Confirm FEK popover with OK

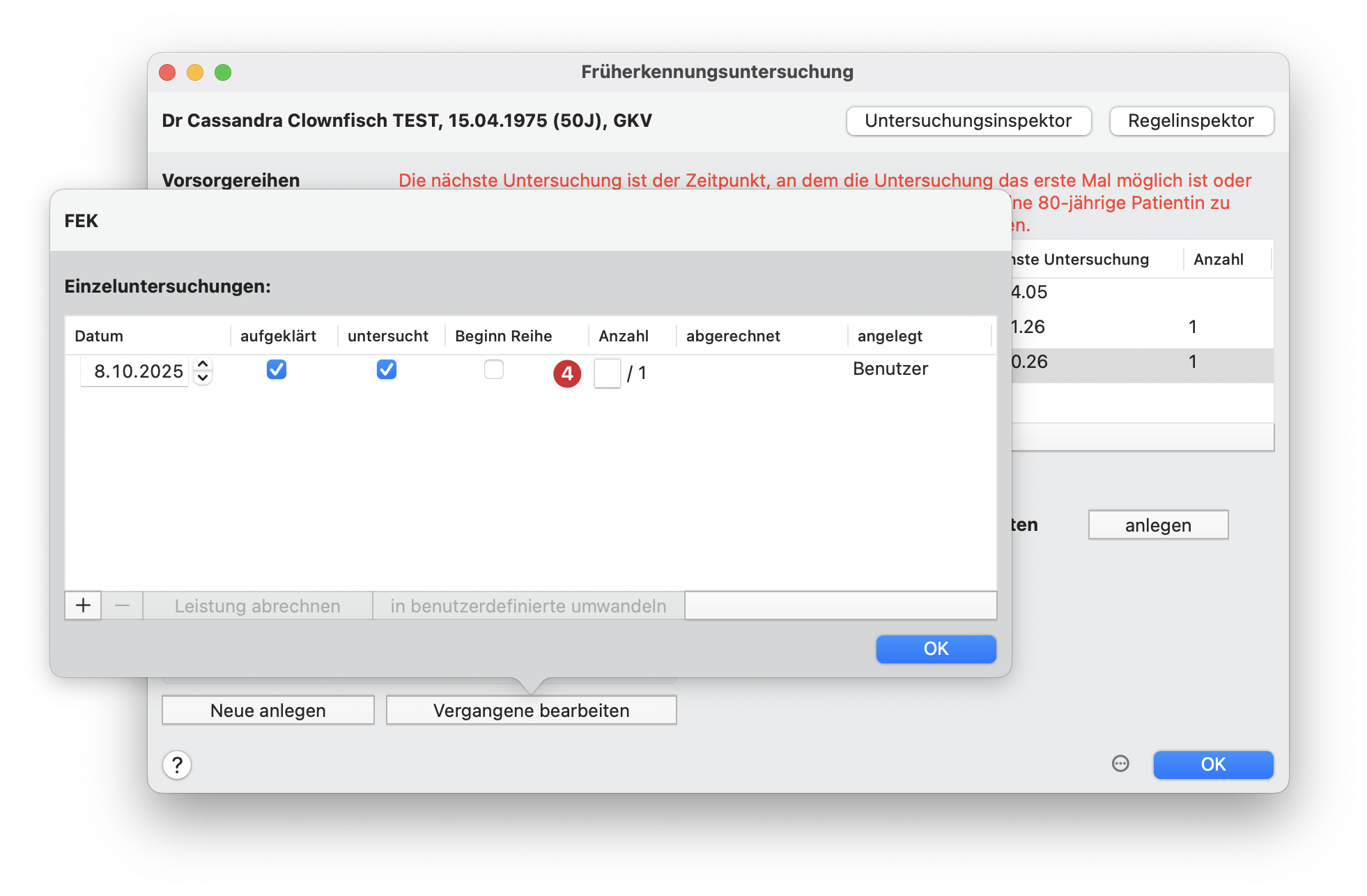pyautogui.click(x=936, y=649)
